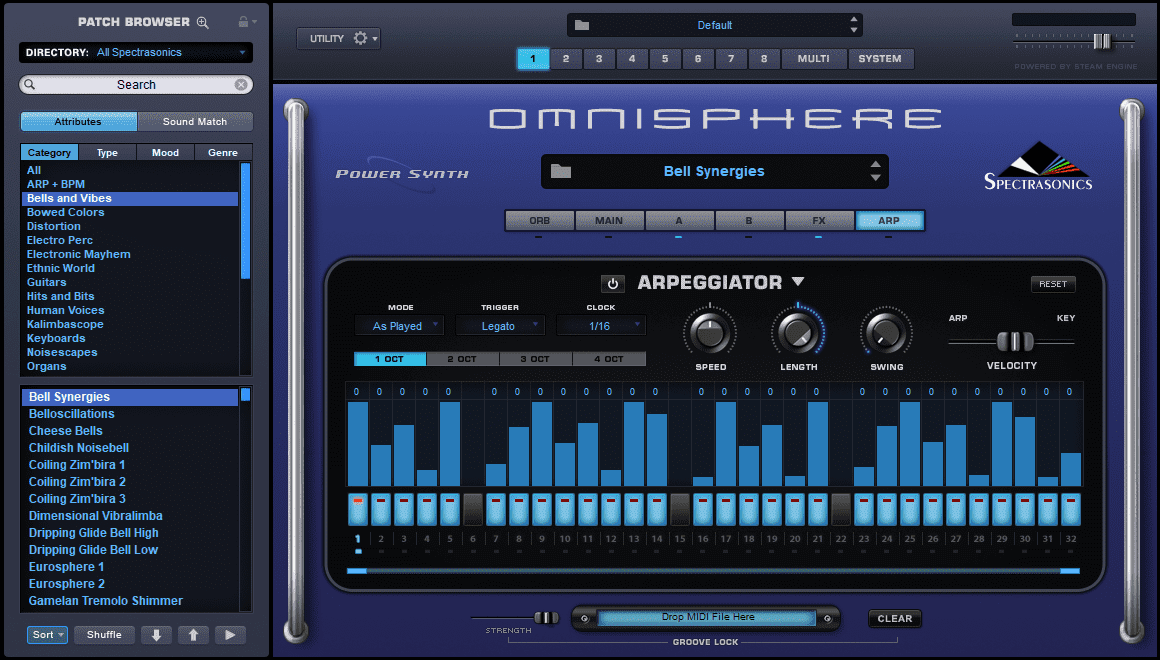Image resolution: width=1160 pixels, height=660 pixels.
Task: Click Bell Synergies patch stepper arrows
Action: (x=875, y=172)
